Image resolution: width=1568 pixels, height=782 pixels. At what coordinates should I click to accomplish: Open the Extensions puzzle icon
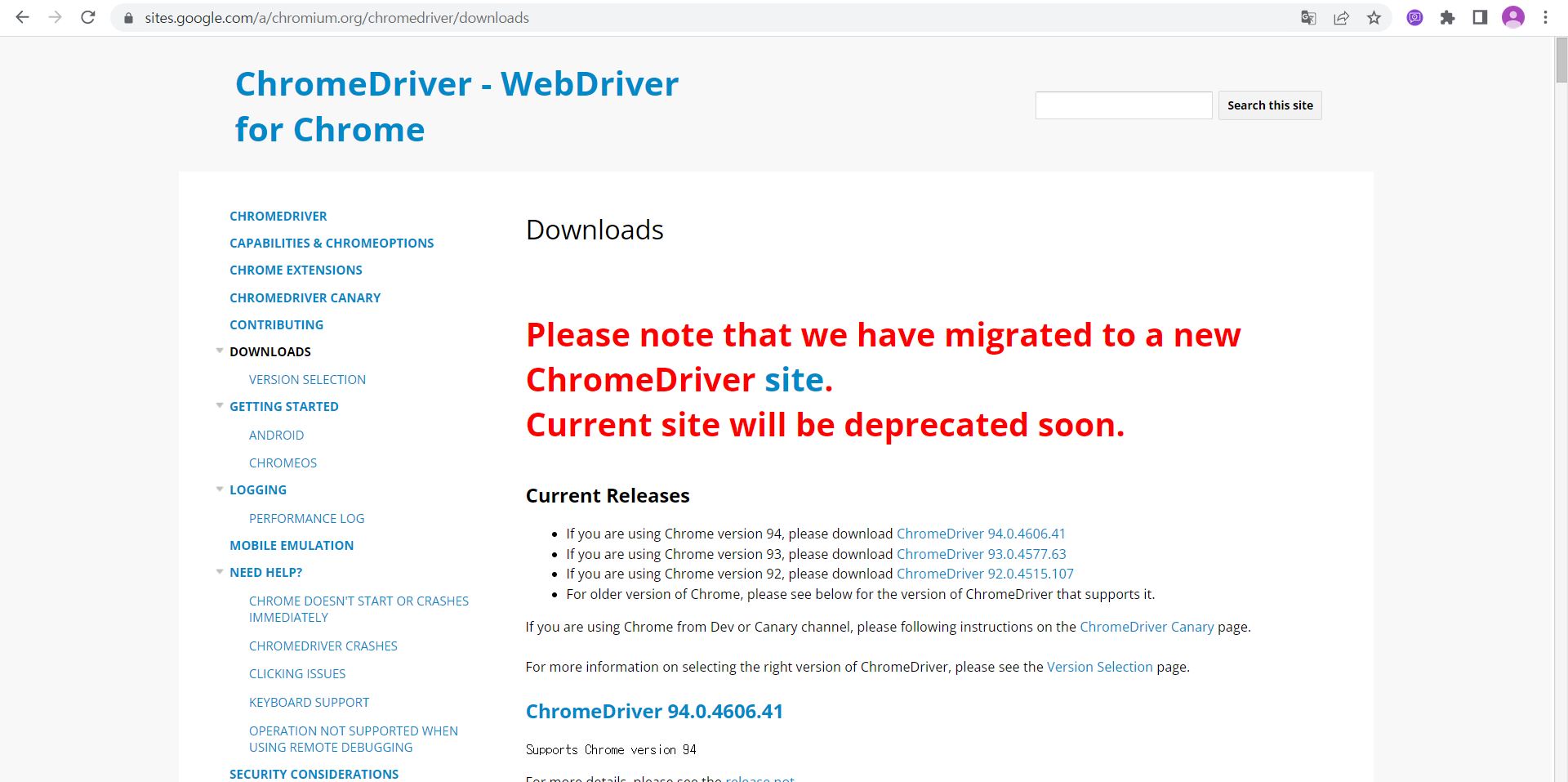[1448, 18]
